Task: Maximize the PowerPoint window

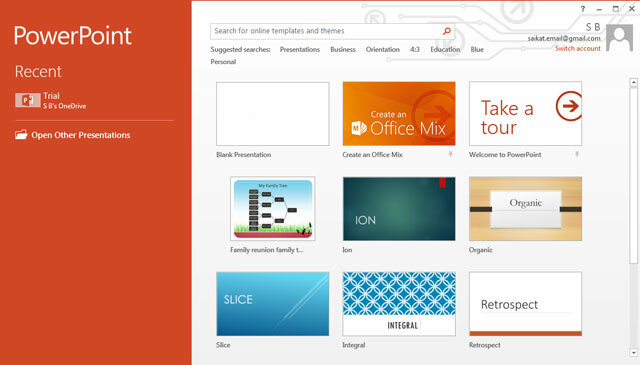Action: [x=616, y=9]
